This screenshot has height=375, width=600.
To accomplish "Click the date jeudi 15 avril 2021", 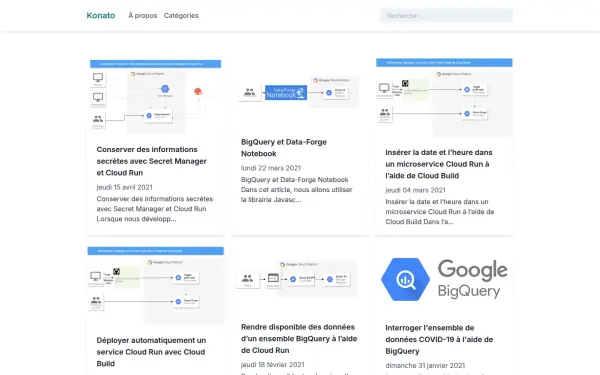I will pyautogui.click(x=124, y=187).
